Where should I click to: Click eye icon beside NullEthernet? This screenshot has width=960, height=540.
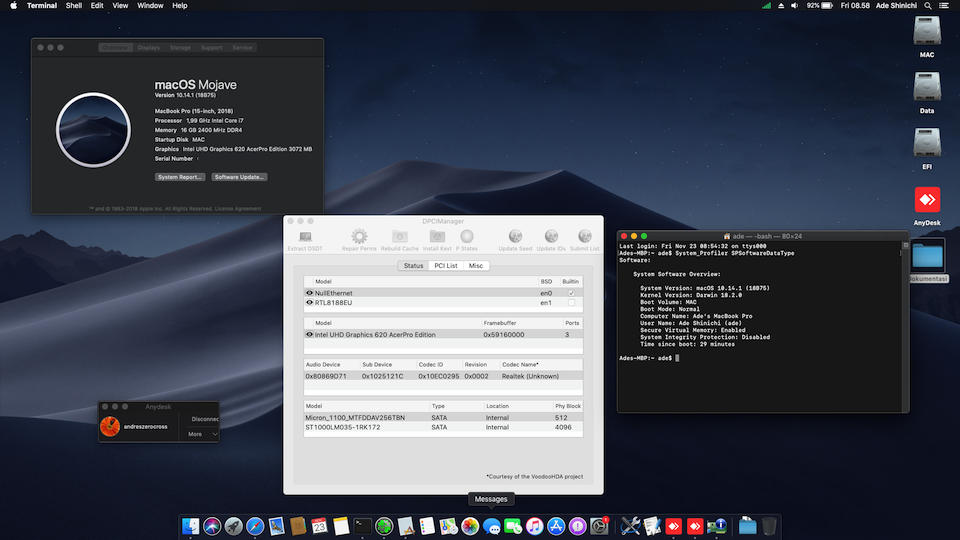pyautogui.click(x=309, y=293)
